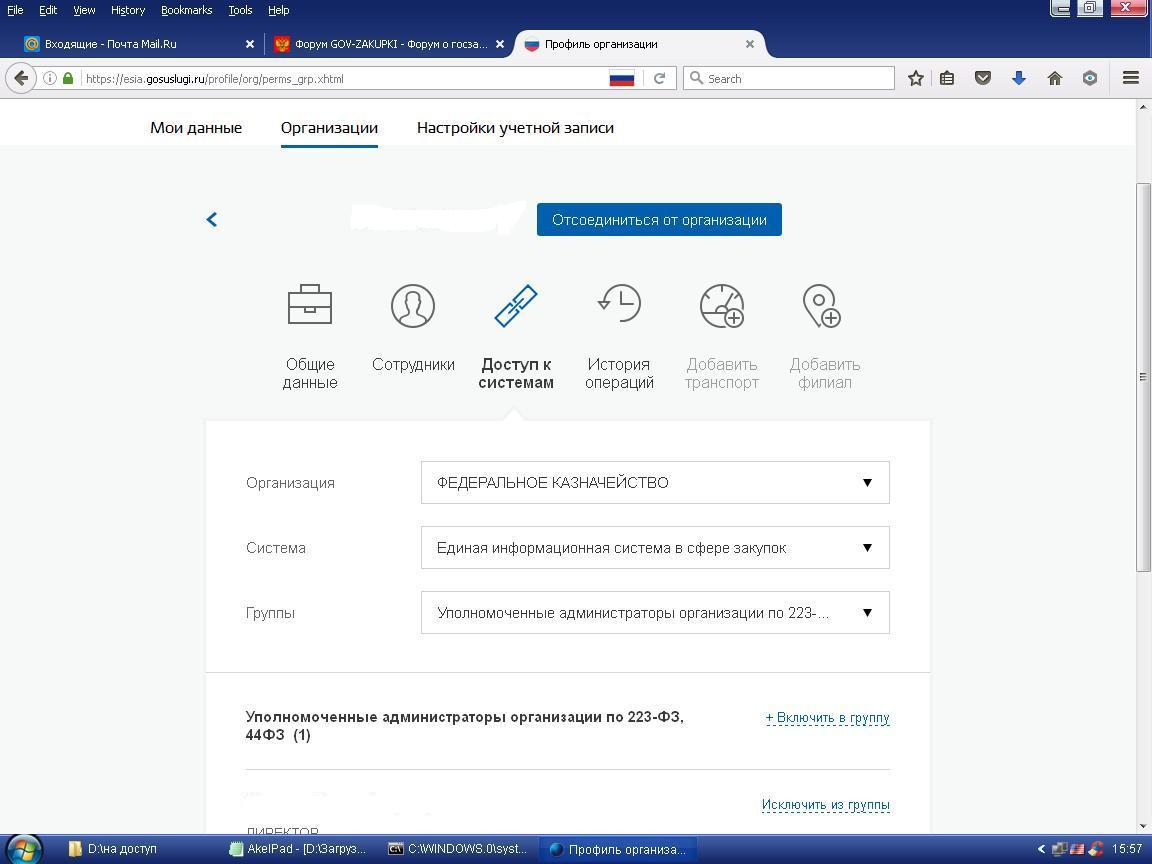This screenshot has height=864, width=1152.
Task: Click the Исключить из группы link
Action: (825, 805)
